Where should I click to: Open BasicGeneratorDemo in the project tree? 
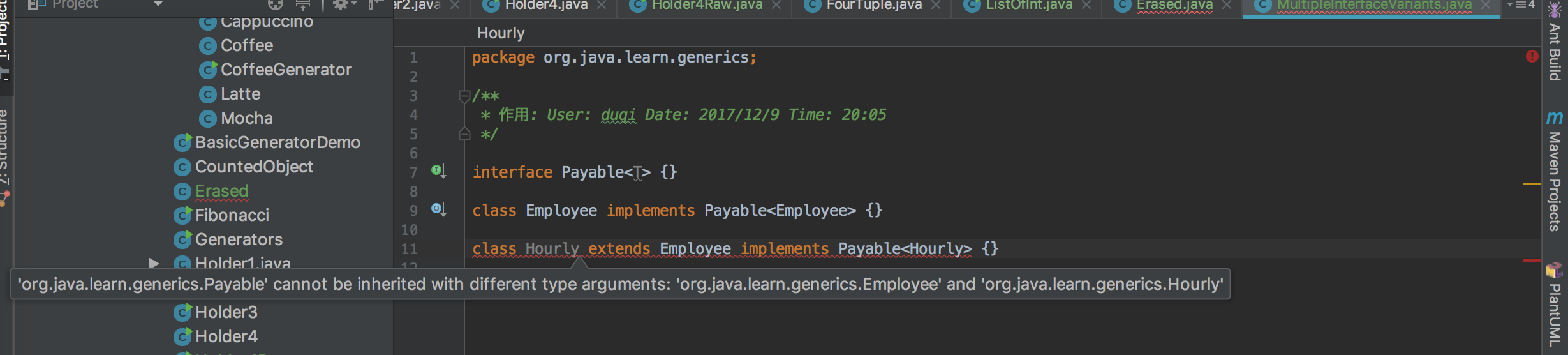(x=277, y=142)
